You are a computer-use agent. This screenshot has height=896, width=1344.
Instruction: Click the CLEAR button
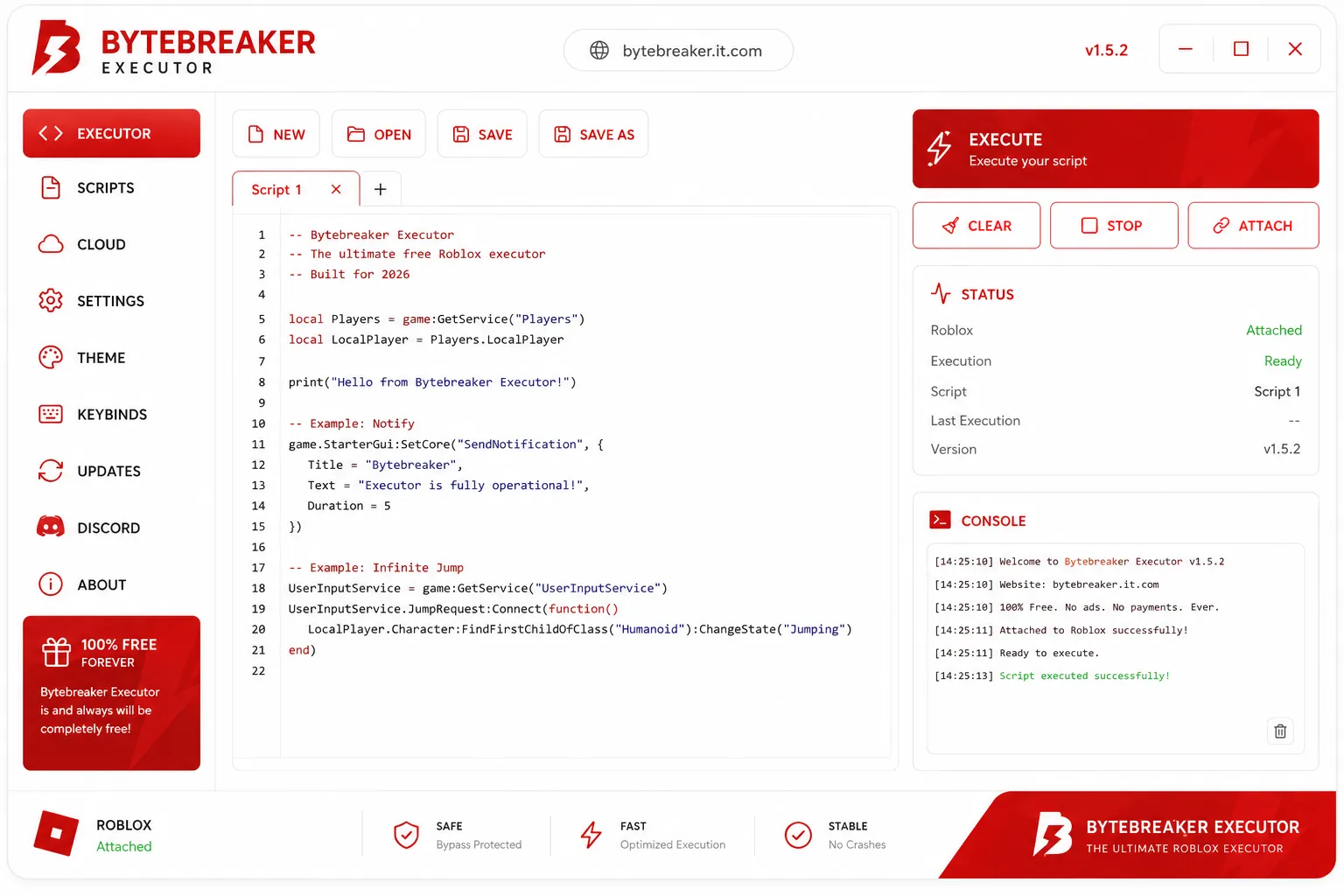pos(976,226)
